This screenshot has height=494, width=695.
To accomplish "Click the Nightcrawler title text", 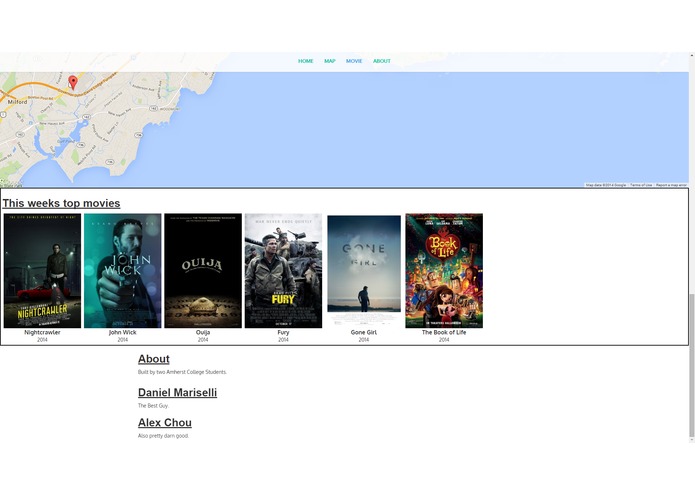I will click(42, 332).
